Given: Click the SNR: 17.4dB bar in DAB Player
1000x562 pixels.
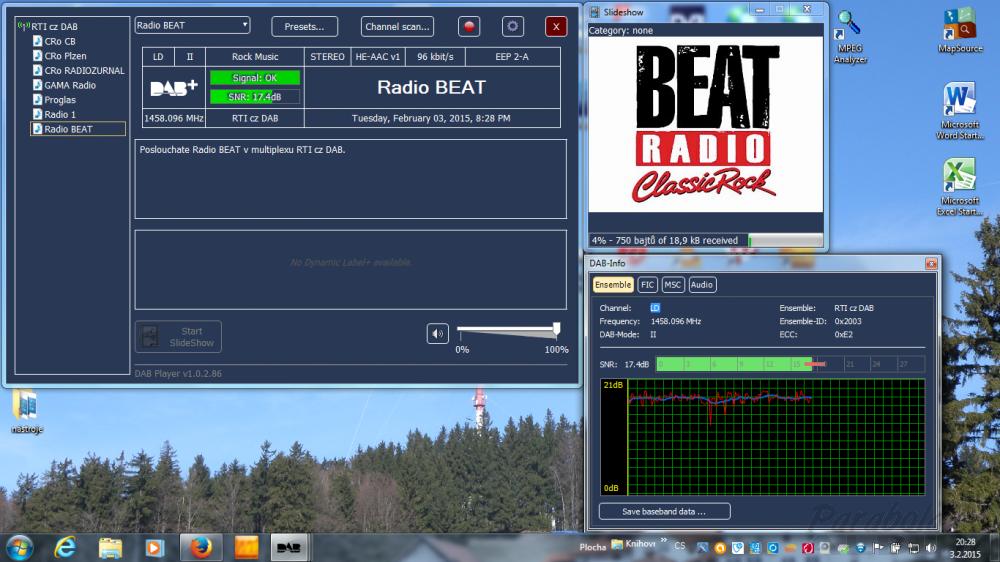Looking at the screenshot, I should (x=254, y=97).
